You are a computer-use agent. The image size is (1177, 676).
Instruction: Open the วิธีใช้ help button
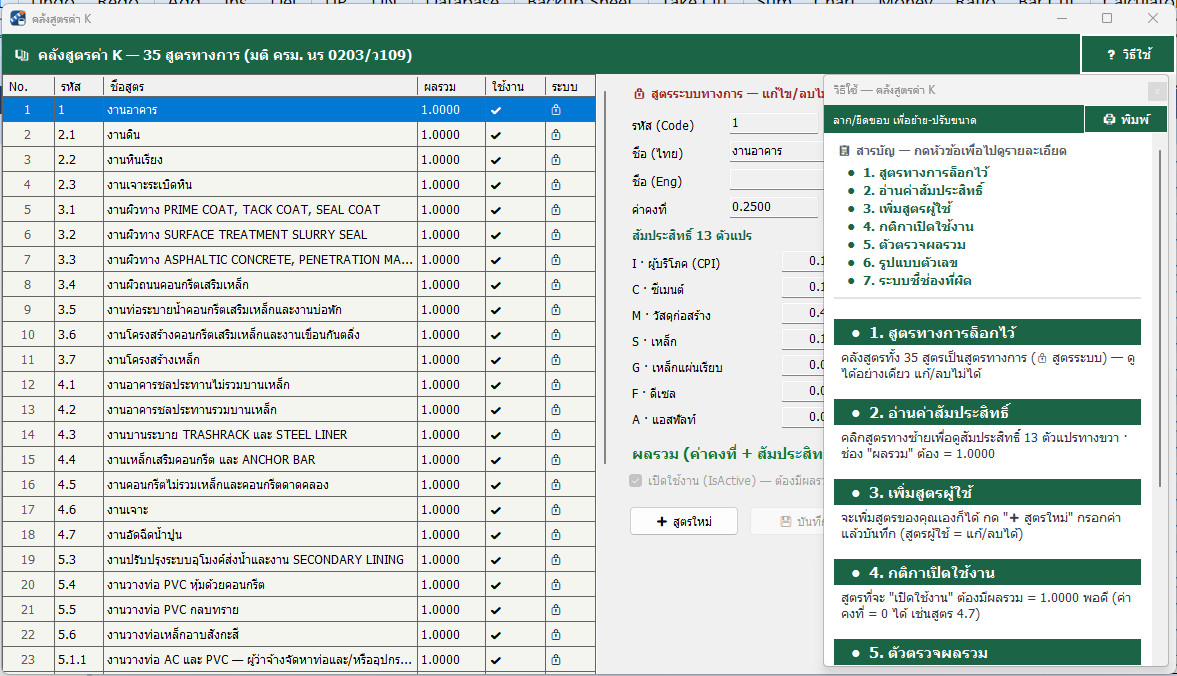[x=1128, y=54]
